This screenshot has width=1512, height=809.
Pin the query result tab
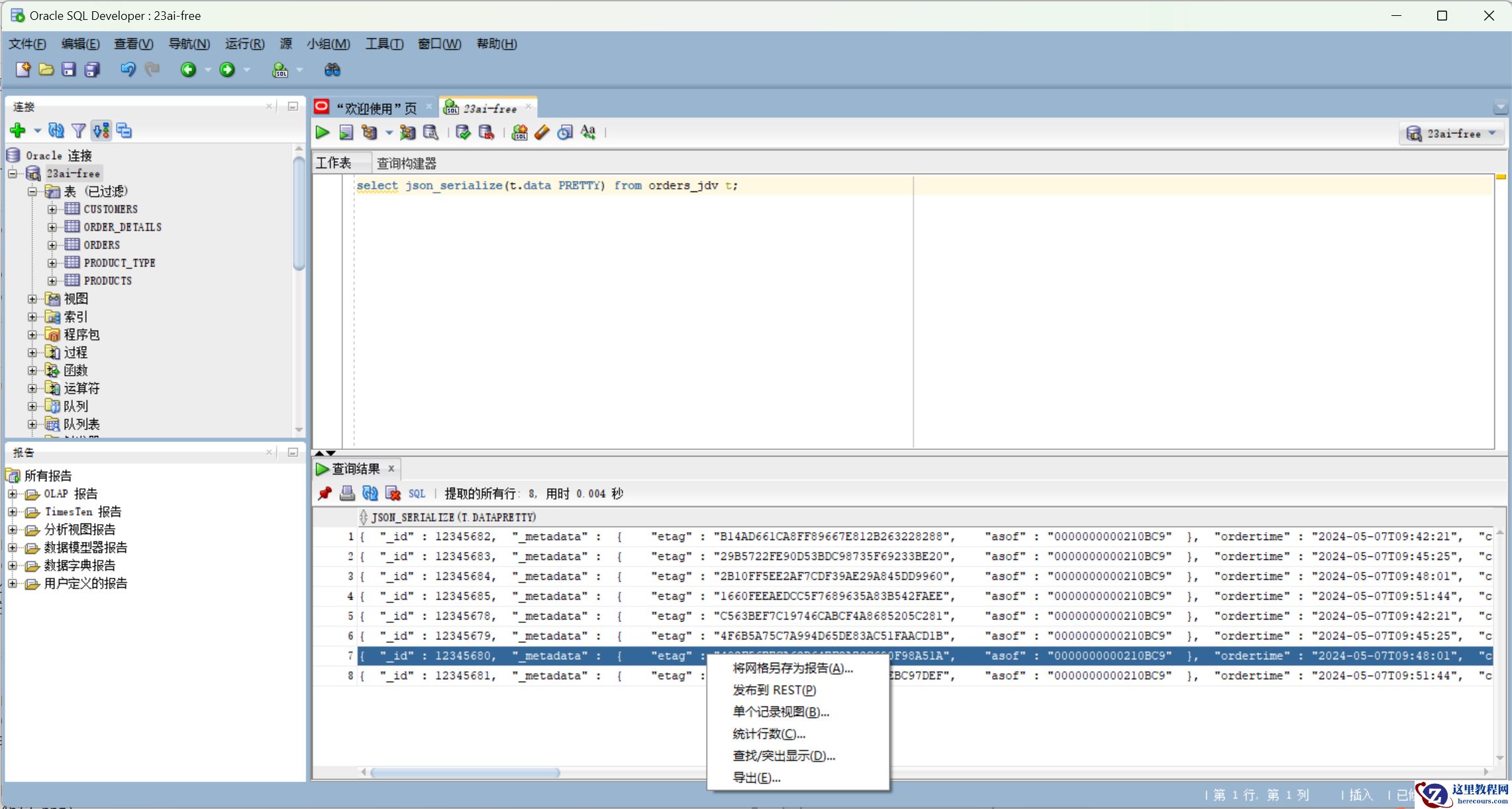pyautogui.click(x=325, y=494)
